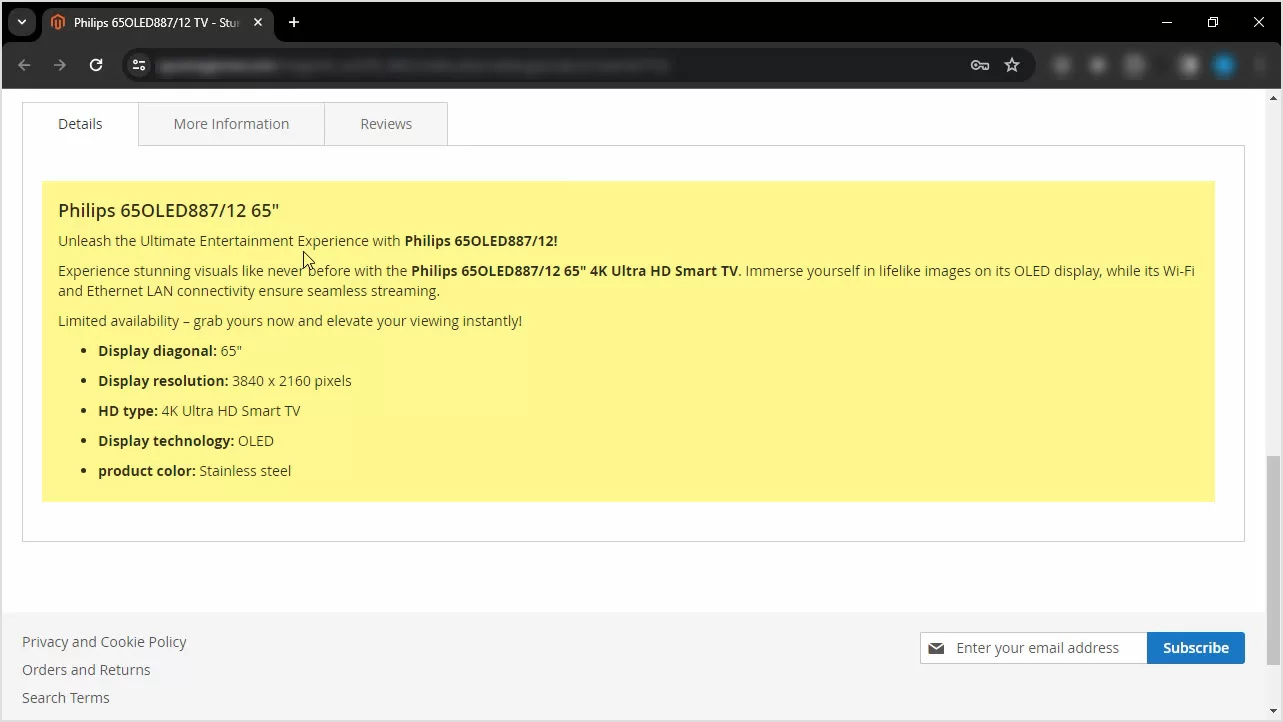Viewport: 1283px width, 722px height.
Task: Bookmark this page with star icon
Action: pos(1012,65)
